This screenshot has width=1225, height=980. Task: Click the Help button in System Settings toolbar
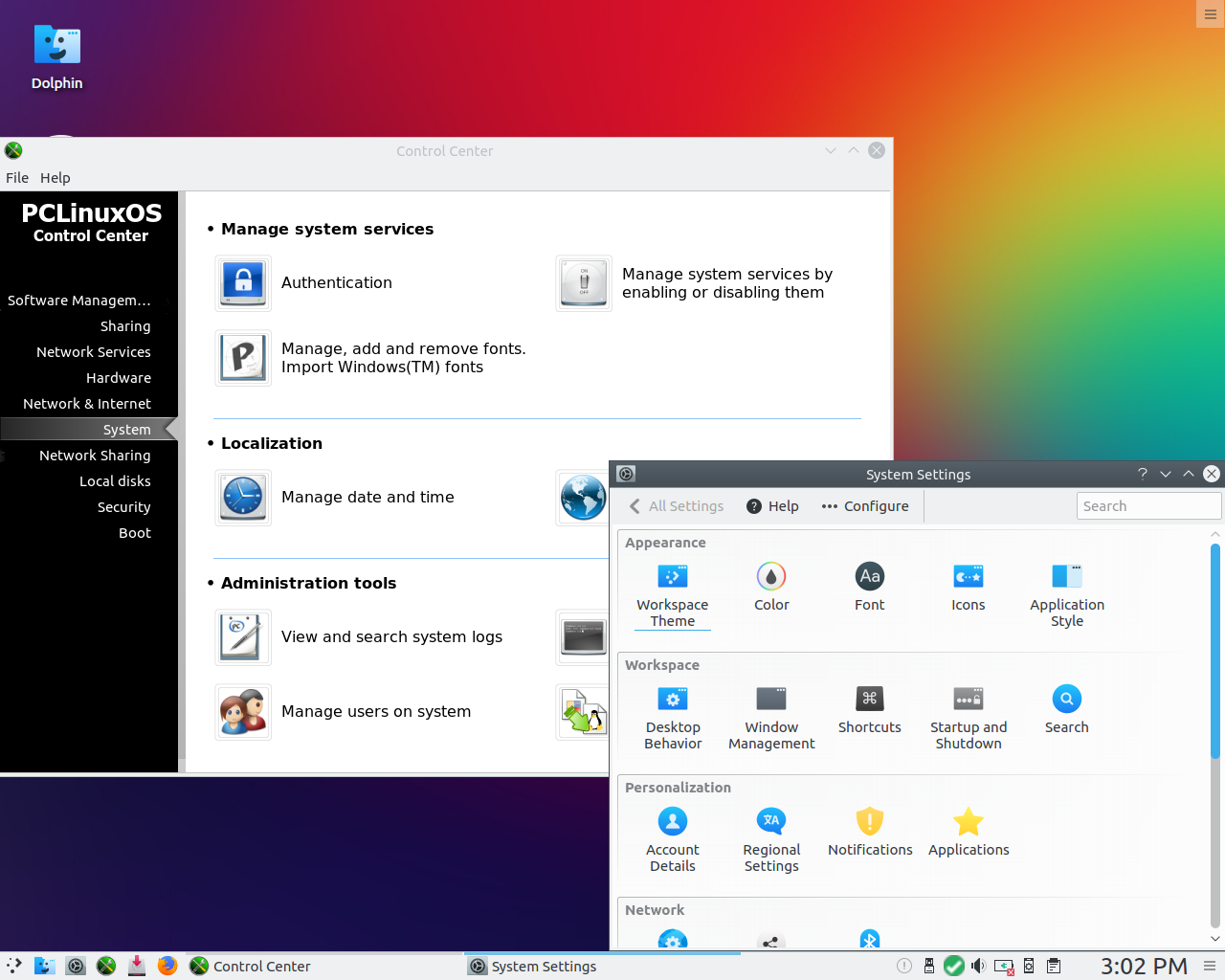pyautogui.click(x=772, y=506)
